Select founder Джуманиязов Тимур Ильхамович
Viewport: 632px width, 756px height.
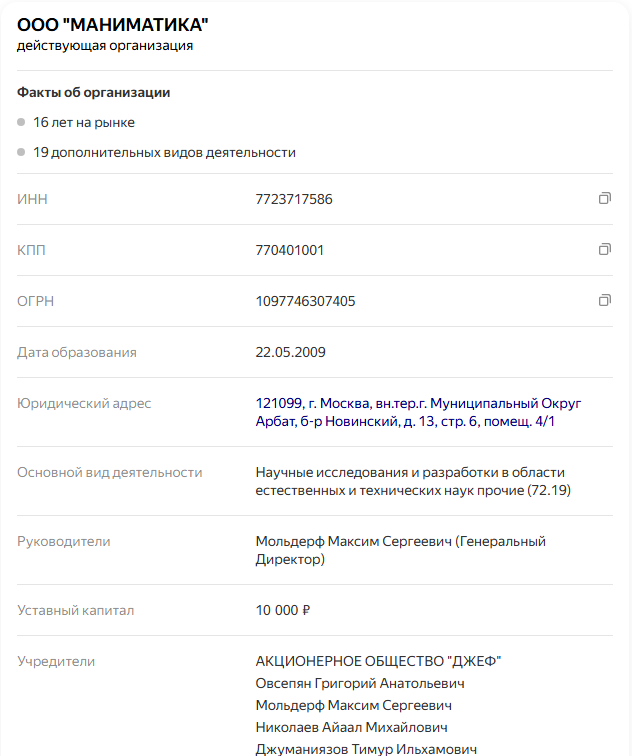[x=366, y=749]
